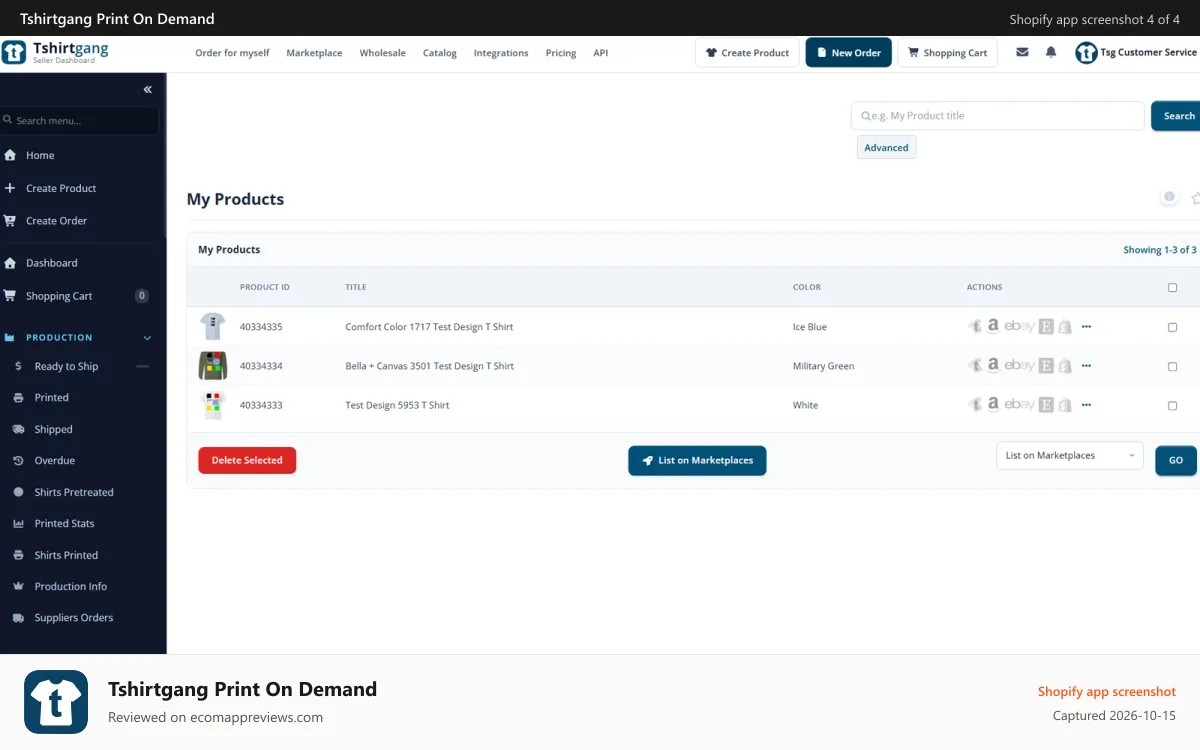Click Shopify icon in Bella + Canvas 3501 row
1200x750 pixels.
1065,366
